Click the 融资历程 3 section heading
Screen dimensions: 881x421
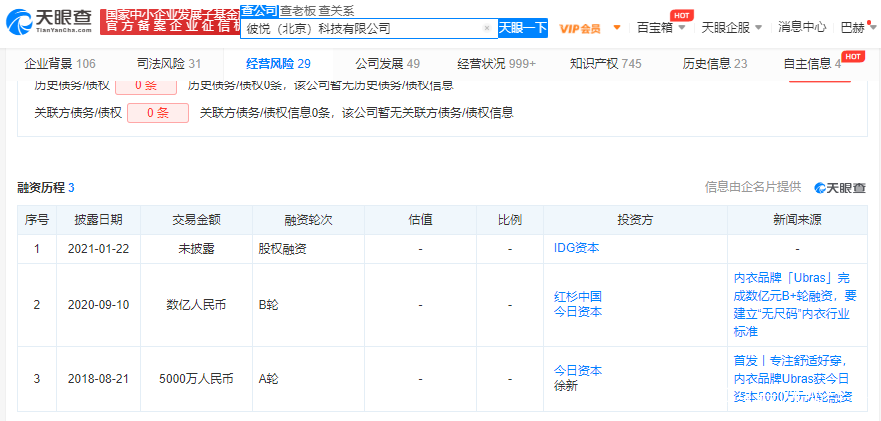(46, 188)
